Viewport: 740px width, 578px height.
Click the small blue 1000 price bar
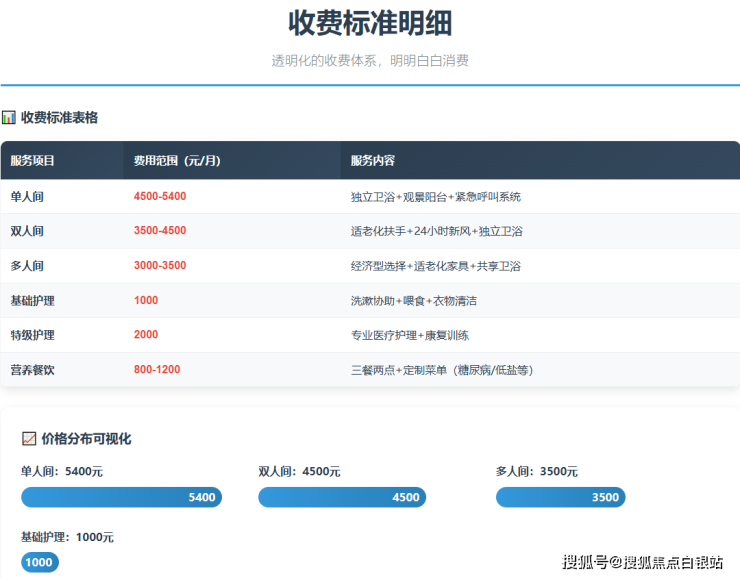point(40,562)
